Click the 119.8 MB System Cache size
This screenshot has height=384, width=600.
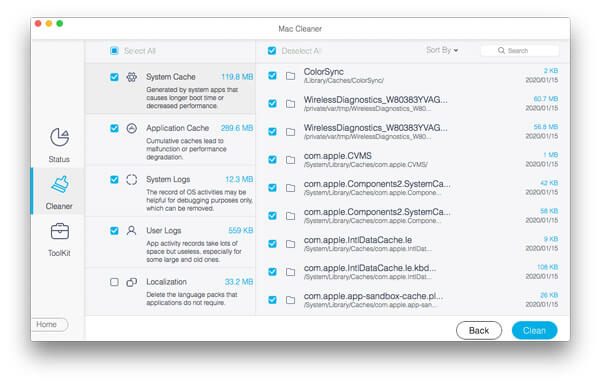[237, 77]
